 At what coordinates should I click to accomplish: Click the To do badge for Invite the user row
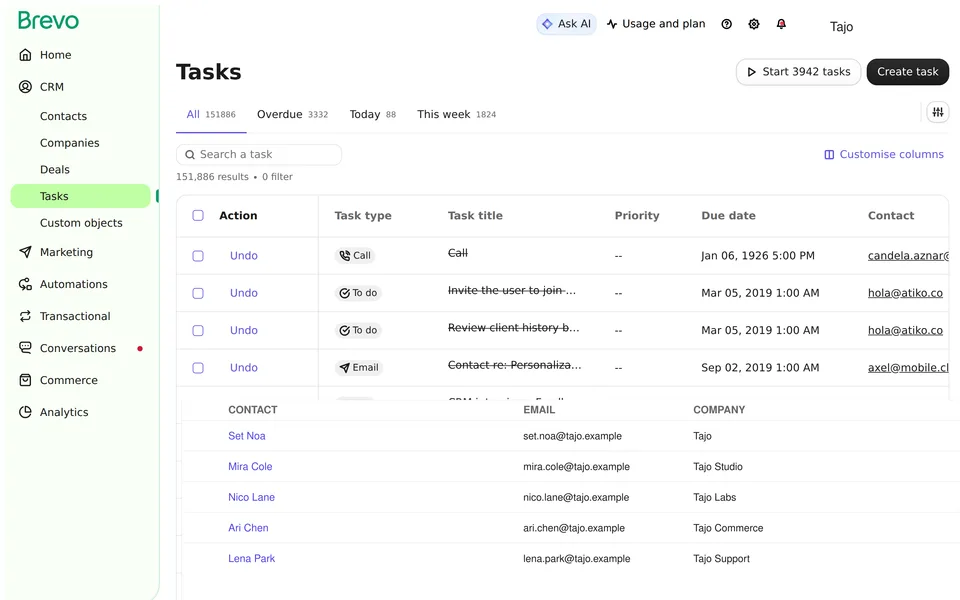coord(358,293)
